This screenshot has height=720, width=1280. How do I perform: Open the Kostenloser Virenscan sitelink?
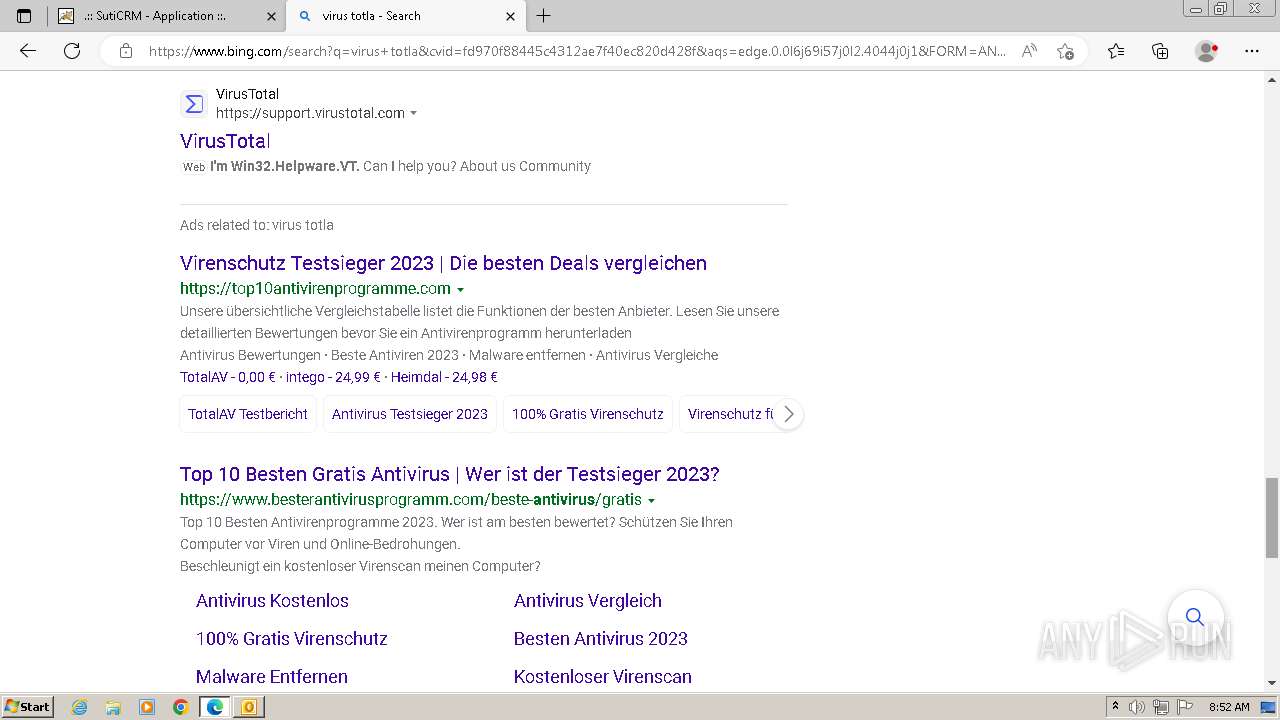pyautogui.click(x=603, y=677)
